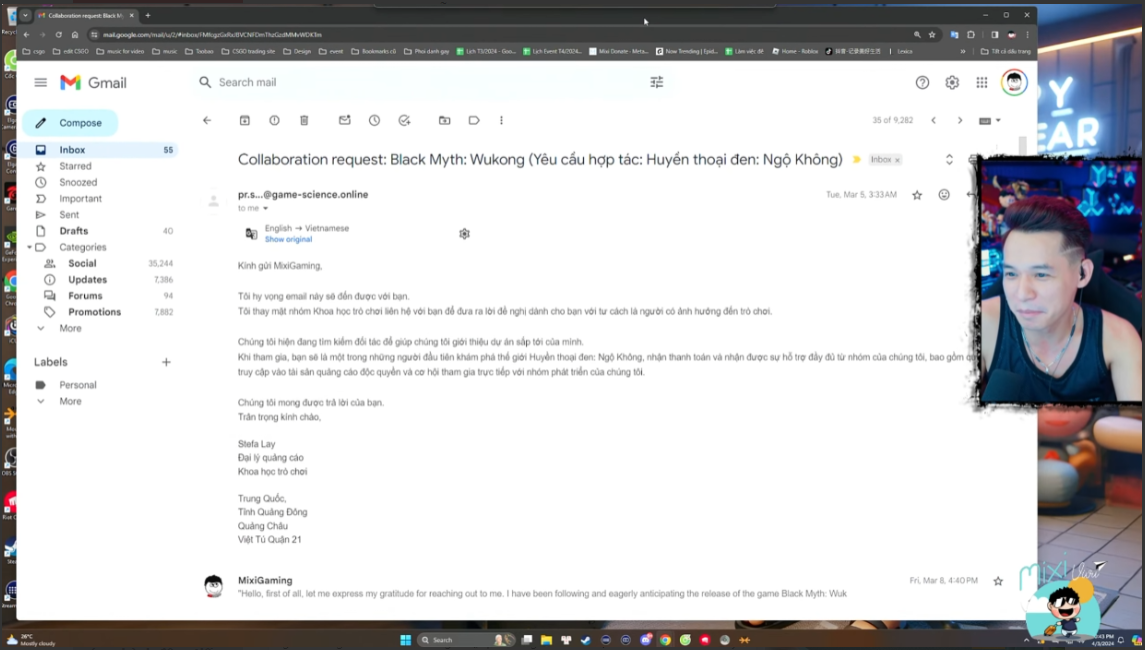This screenshot has width=1145, height=650.
Task: Go to the older conversation arrow
Action: click(x=960, y=121)
